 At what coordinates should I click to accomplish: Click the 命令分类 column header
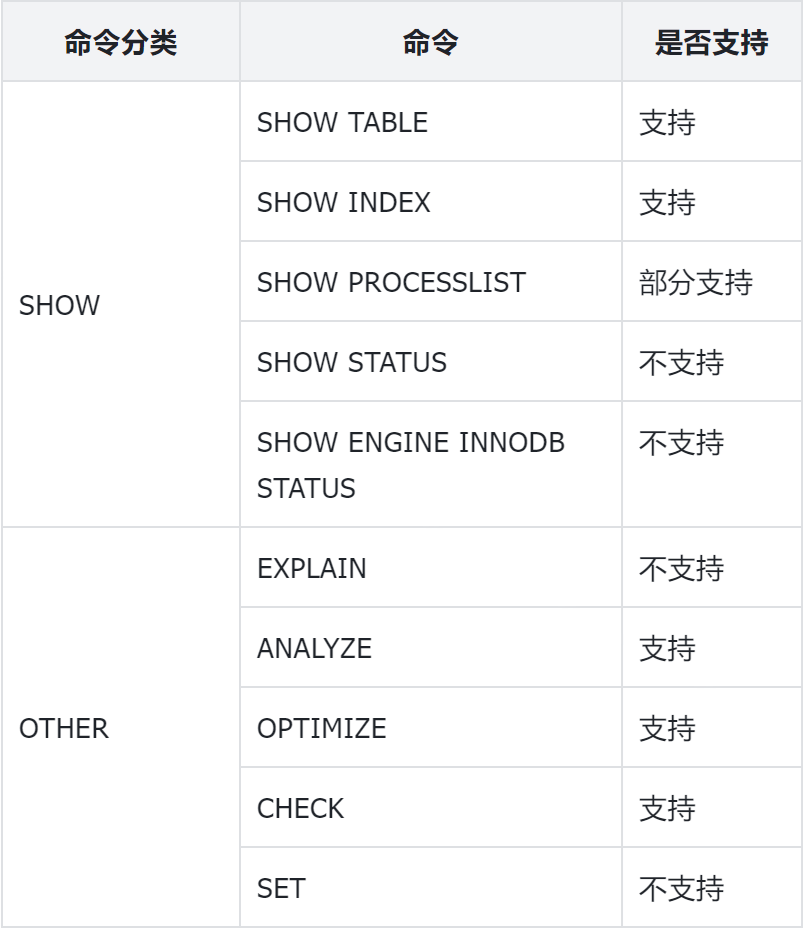point(120,43)
